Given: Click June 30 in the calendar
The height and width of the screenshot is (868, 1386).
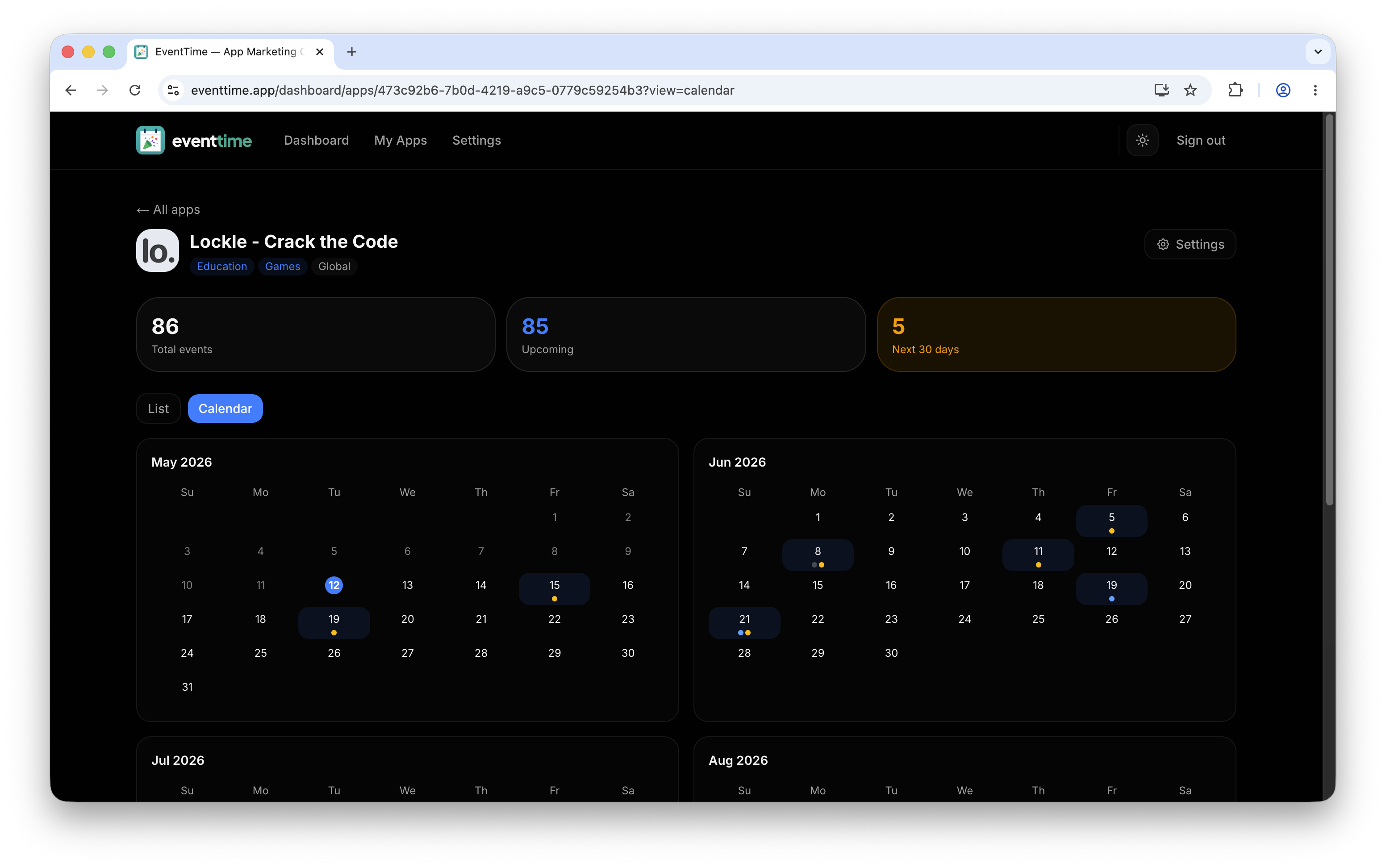Looking at the screenshot, I should (x=891, y=653).
